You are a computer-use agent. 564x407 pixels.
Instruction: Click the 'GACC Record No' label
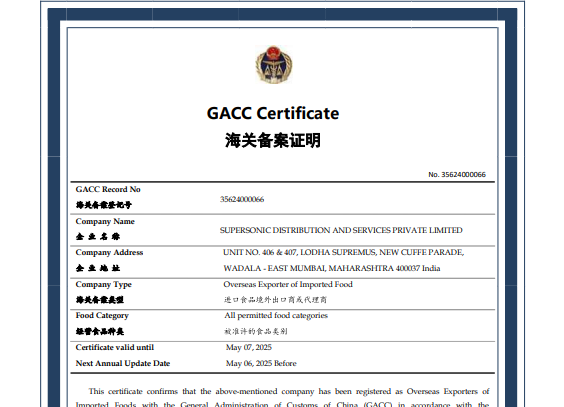coord(108,189)
